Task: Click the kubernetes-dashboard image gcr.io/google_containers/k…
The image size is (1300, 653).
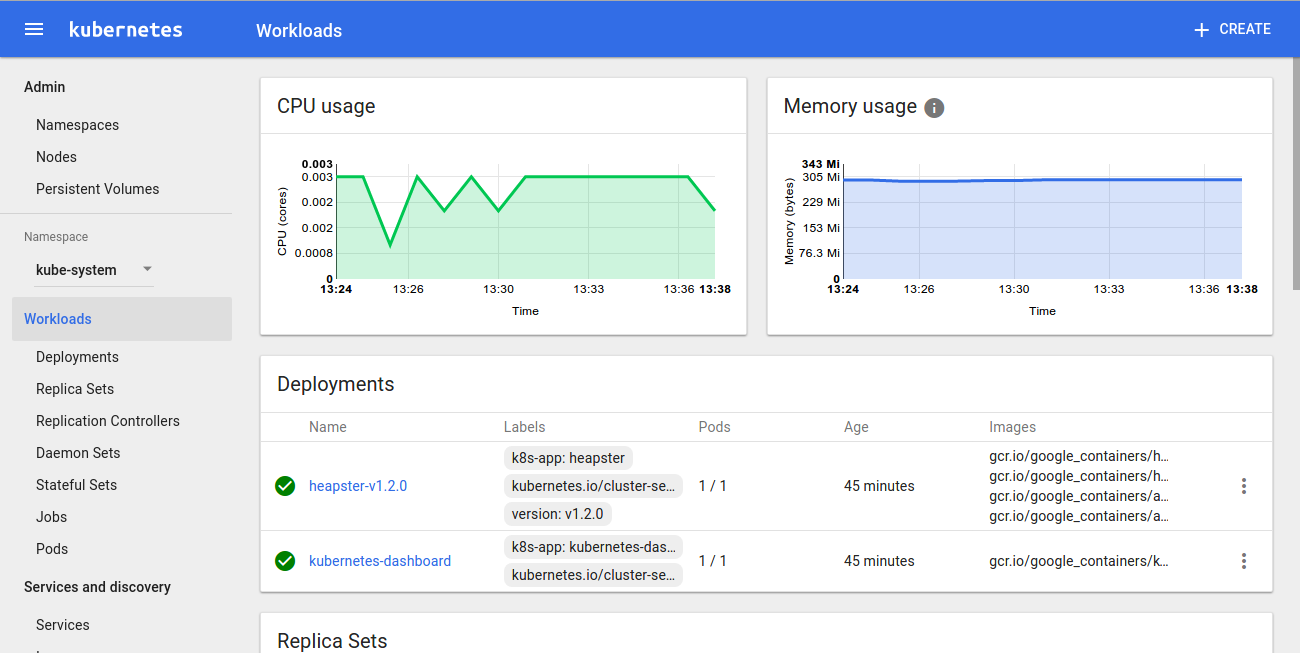Action: click(1079, 561)
